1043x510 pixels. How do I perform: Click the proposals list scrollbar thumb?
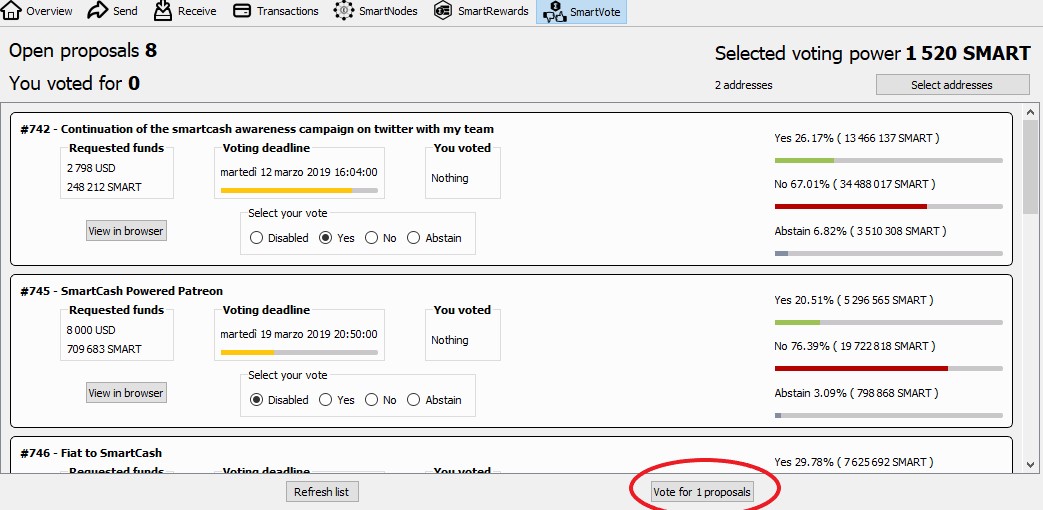pyautogui.click(x=1030, y=167)
